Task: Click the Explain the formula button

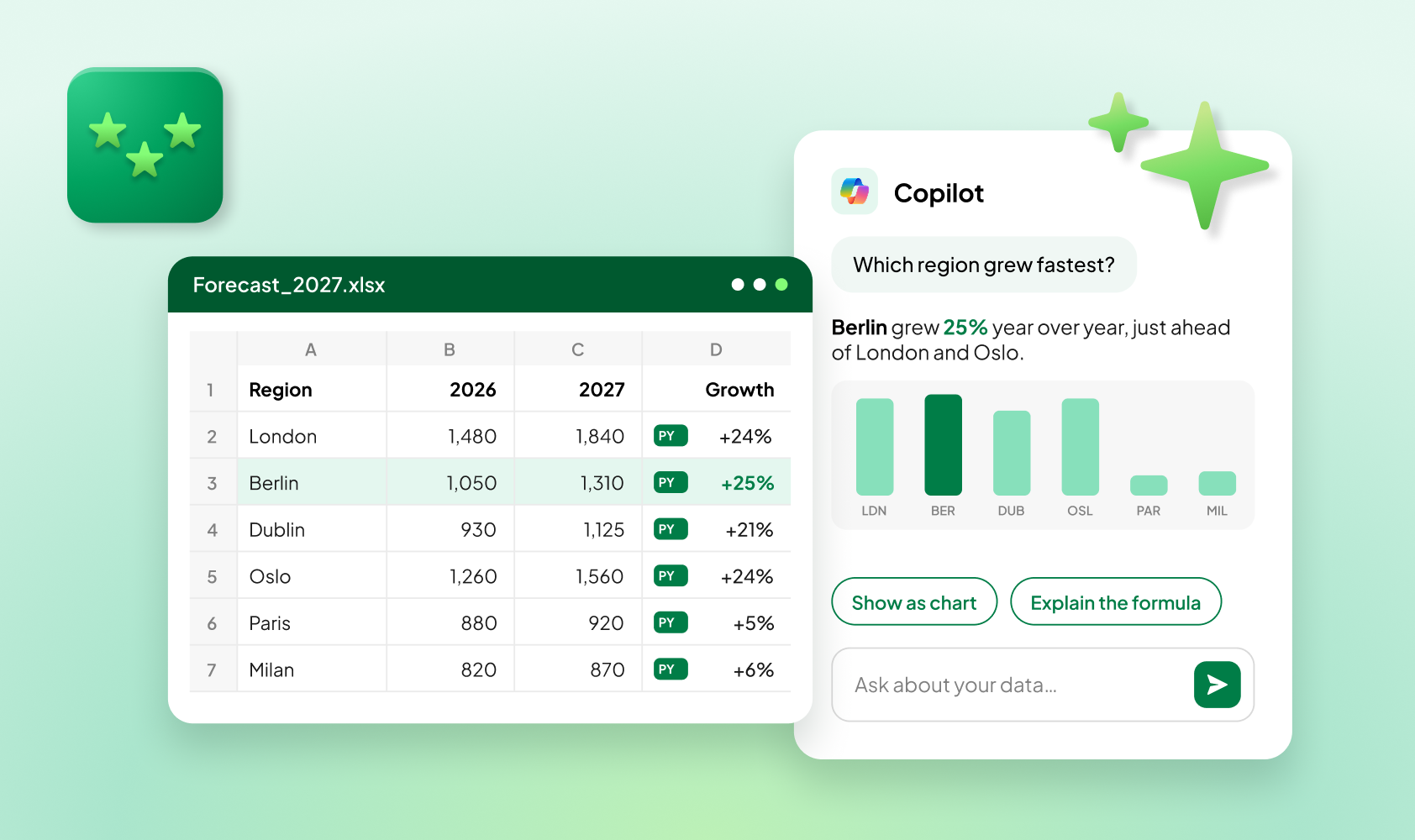Action: (1116, 601)
